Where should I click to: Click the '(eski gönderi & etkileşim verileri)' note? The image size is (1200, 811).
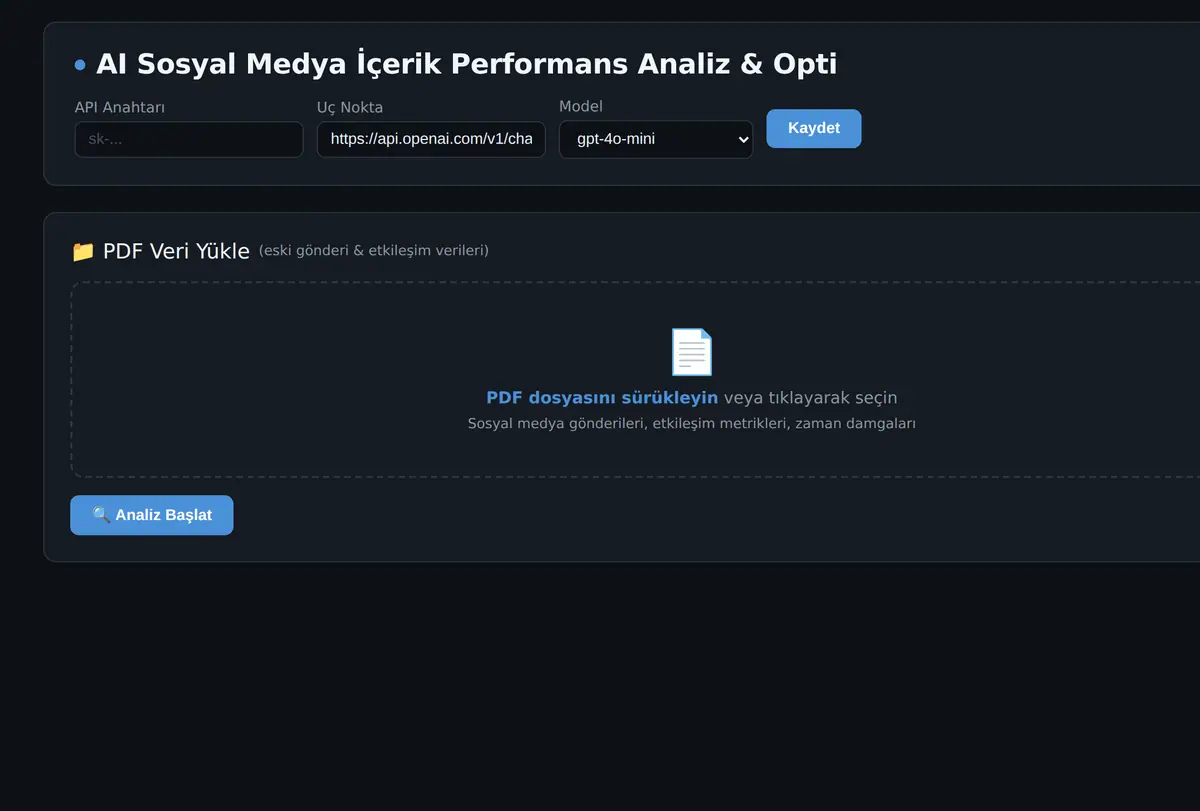[x=374, y=251]
